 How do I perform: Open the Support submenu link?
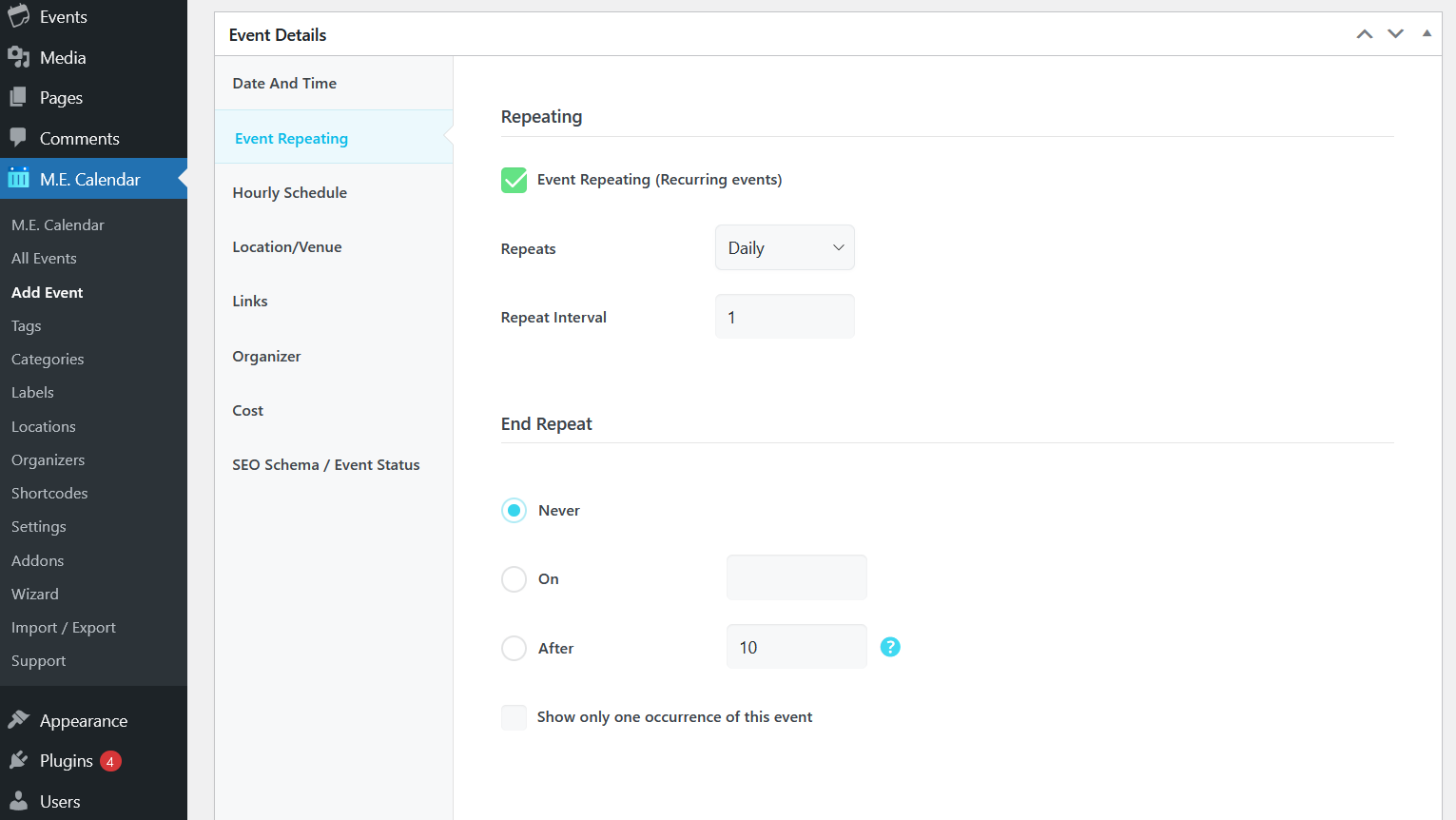(39, 660)
